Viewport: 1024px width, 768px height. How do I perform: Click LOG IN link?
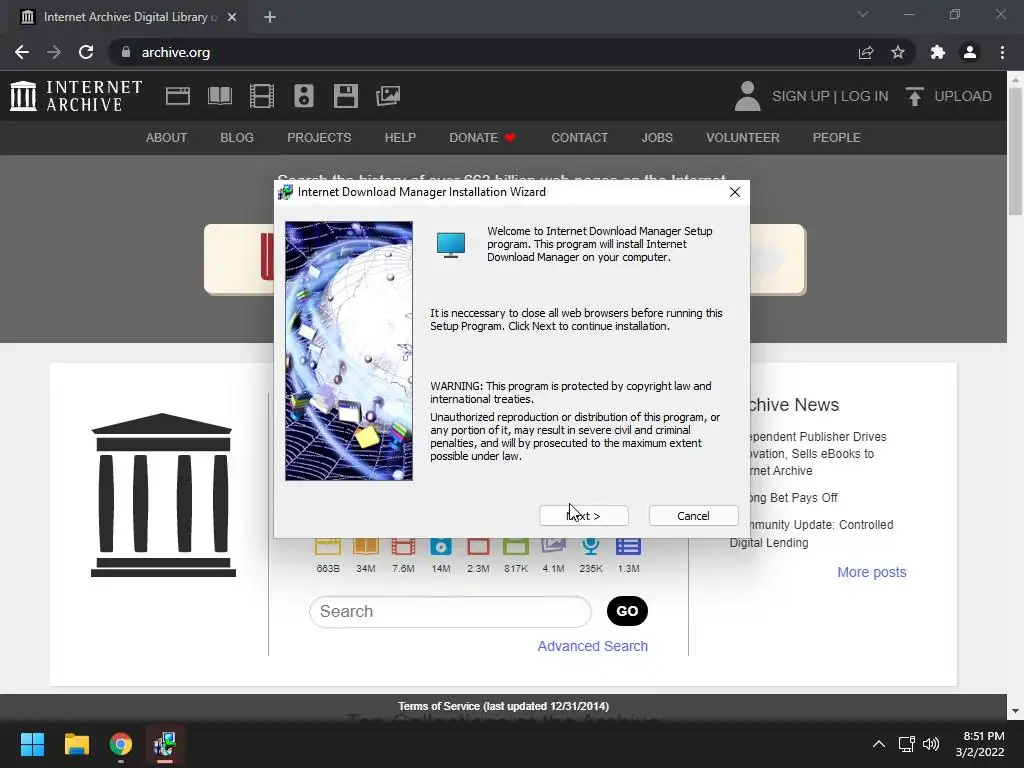click(x=864, y=96)
